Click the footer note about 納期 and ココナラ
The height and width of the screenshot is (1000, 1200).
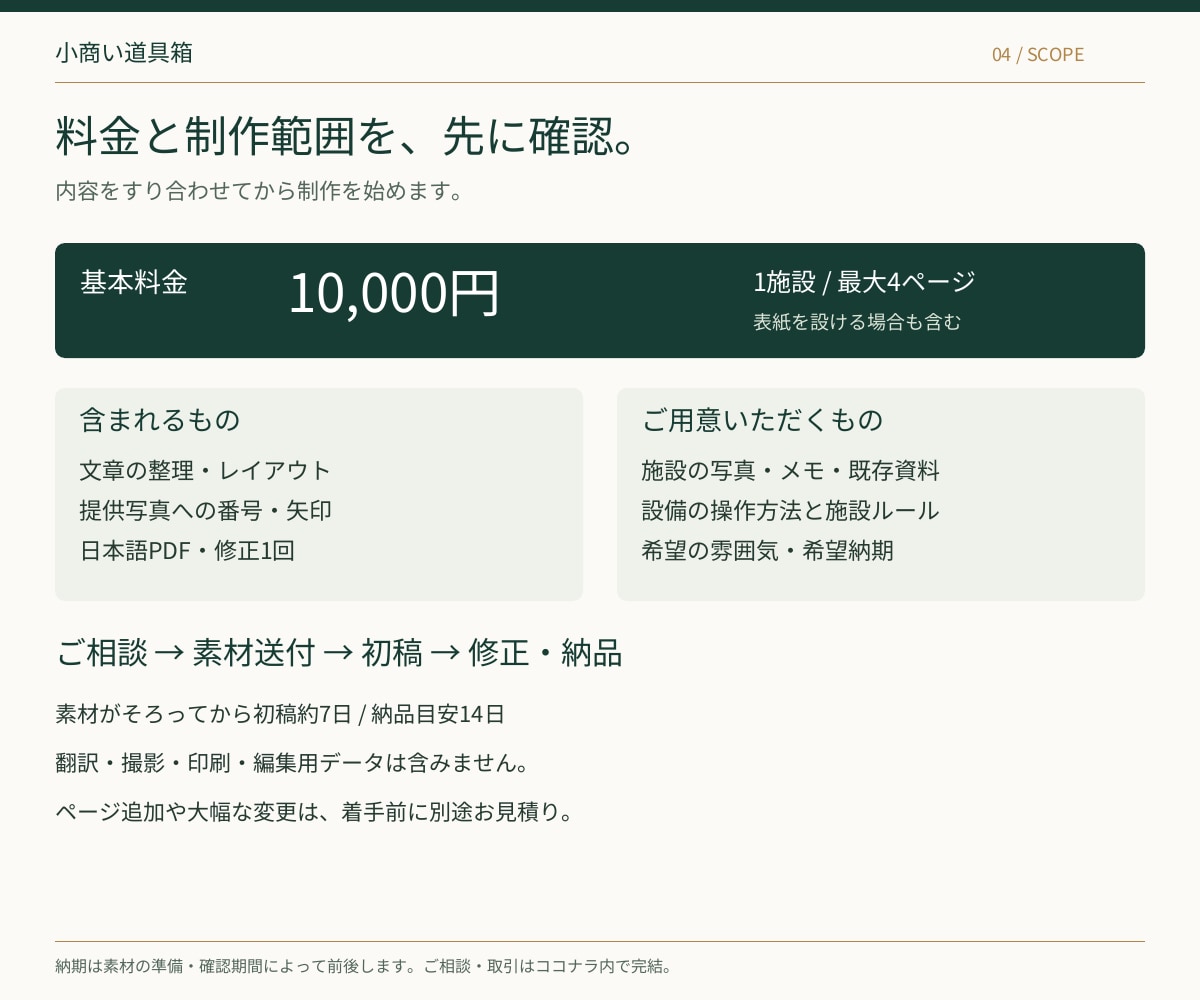366,966
